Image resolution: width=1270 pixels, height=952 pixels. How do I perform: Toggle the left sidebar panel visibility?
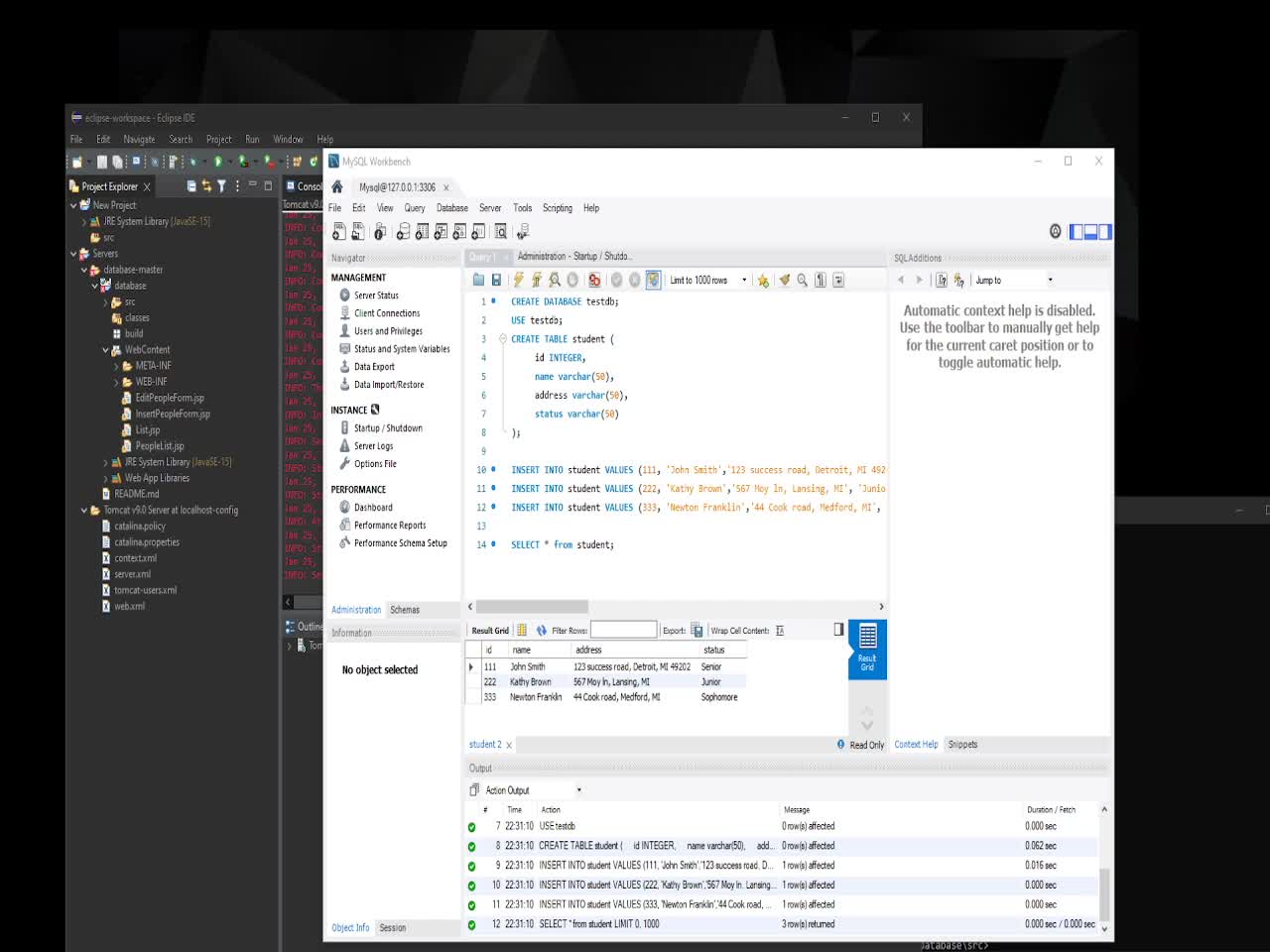pyautogui.click(x=1077, y=232)
